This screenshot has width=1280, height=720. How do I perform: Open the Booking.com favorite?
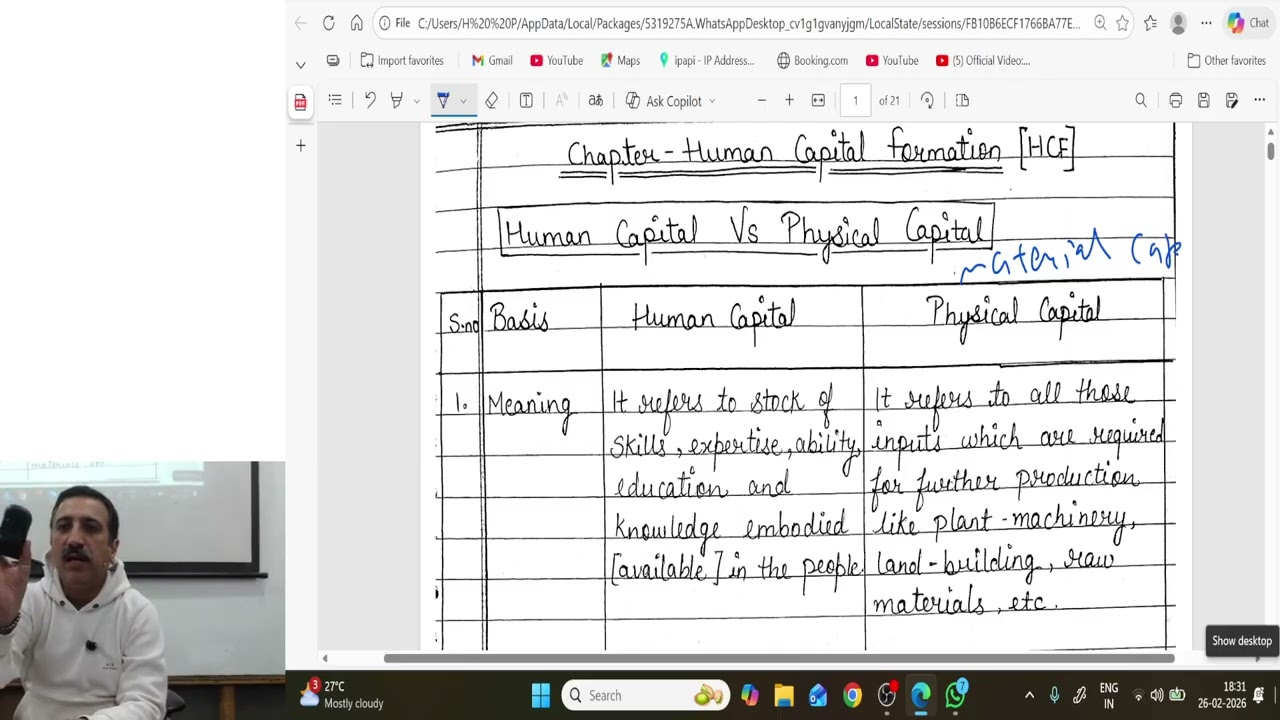pos(812,60)
